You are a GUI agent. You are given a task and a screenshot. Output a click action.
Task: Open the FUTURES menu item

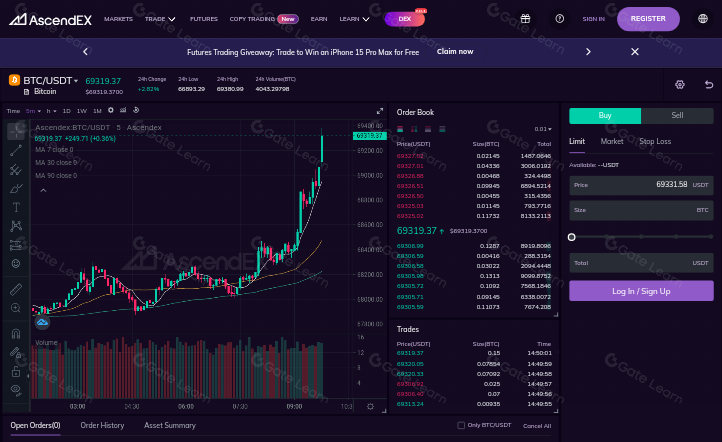click(204, 19)
